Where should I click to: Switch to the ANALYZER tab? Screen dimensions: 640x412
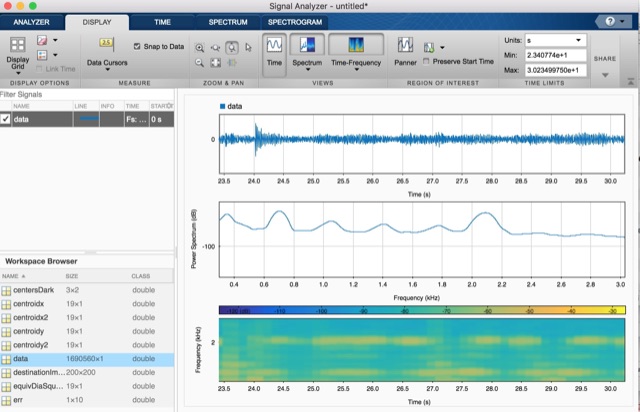coord(31,21)
